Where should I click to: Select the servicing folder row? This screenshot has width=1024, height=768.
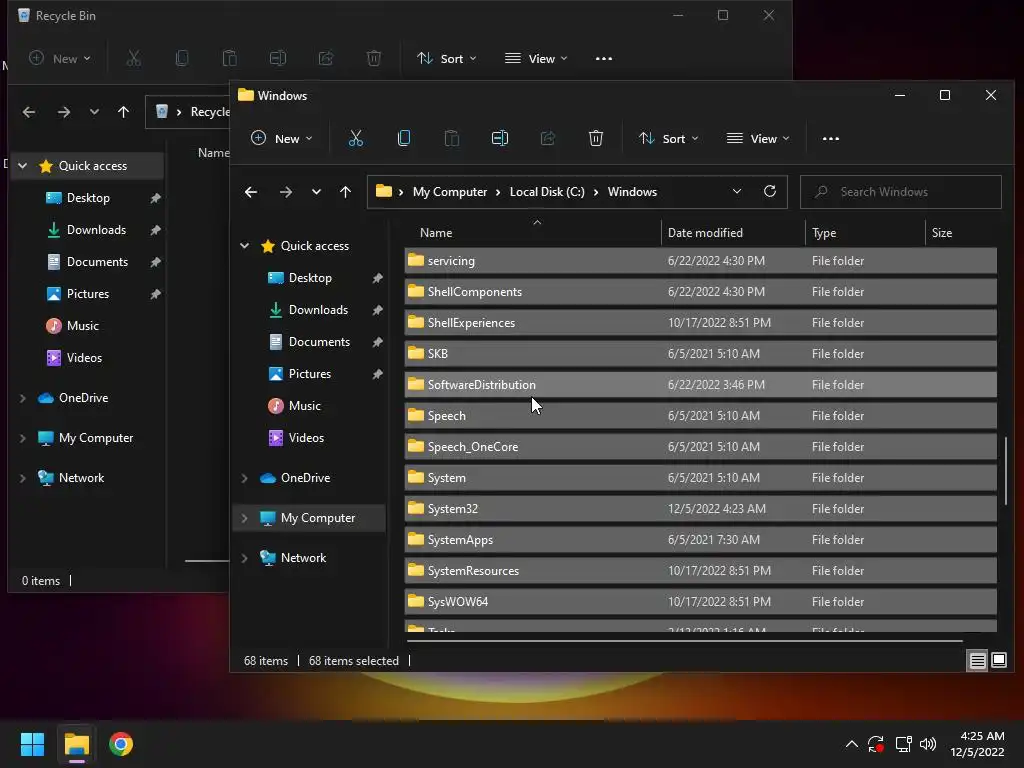pos(701,261)
